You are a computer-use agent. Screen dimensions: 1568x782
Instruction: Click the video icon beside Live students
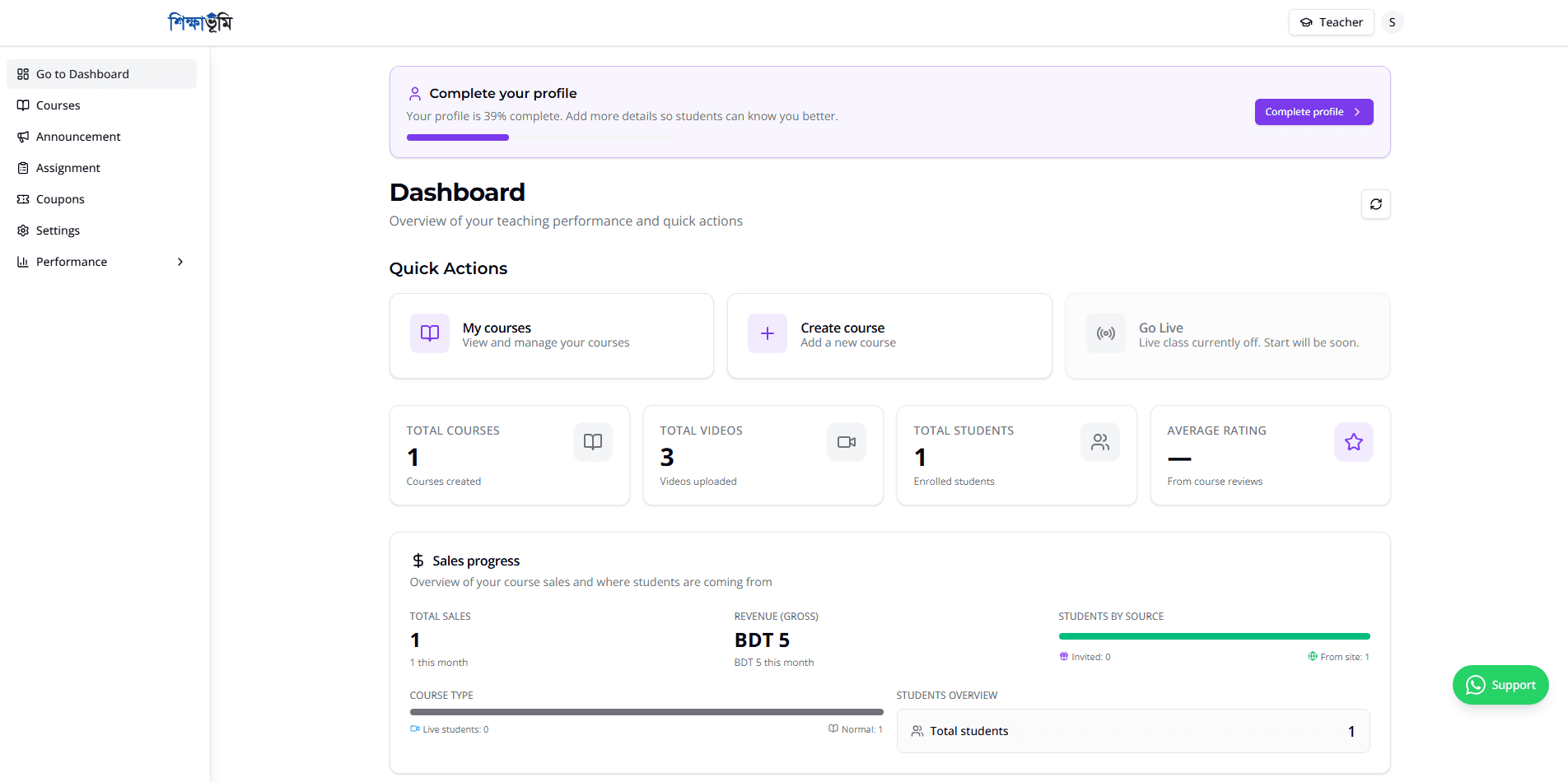click(x=415, y=728)
